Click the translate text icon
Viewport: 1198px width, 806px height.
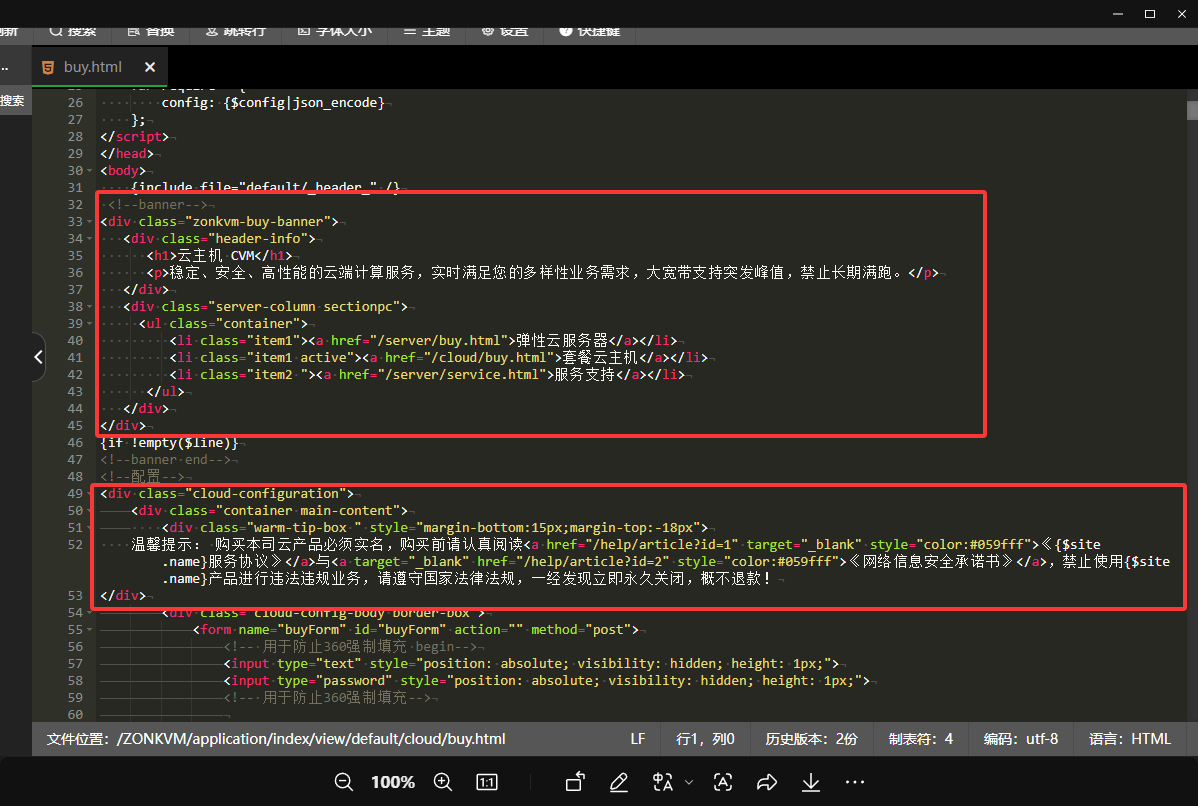point(663,782)
